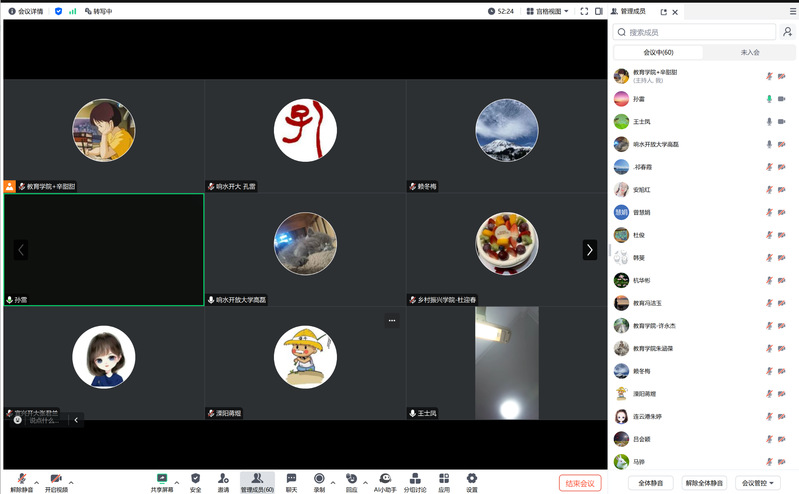Open the Meeting Control (会议管控) dropdown
Viewport: 799px width, 494px height.
pyautogui.click(x=758, y=483)
